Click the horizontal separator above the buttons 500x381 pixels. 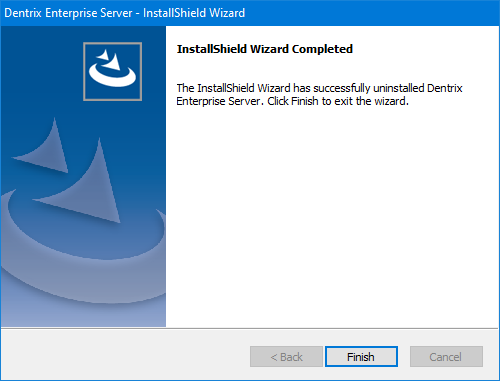[250, 328]
